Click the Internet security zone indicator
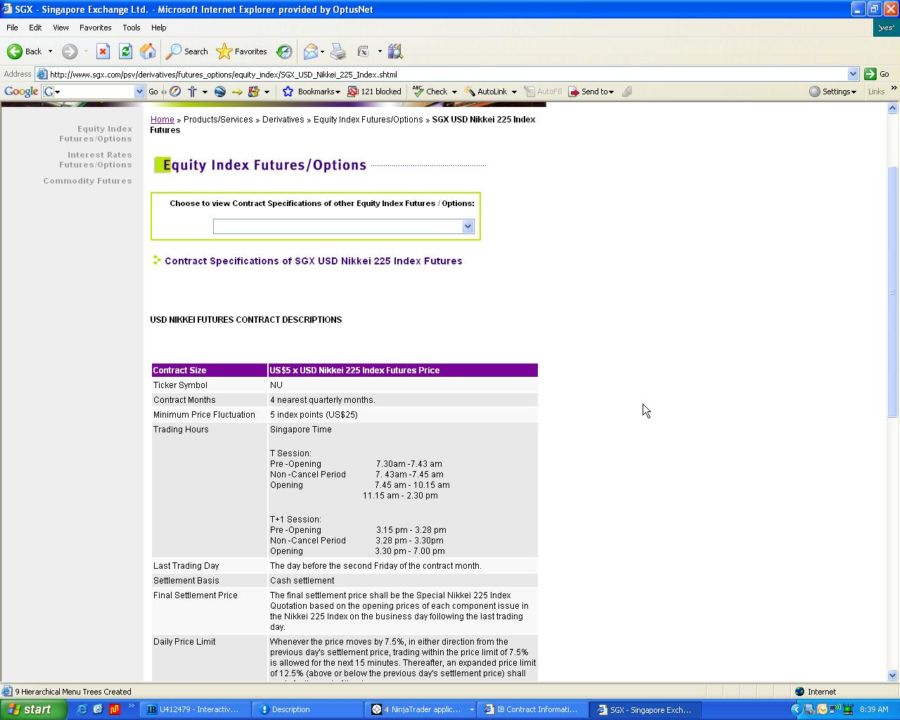 tap(815, 692)
